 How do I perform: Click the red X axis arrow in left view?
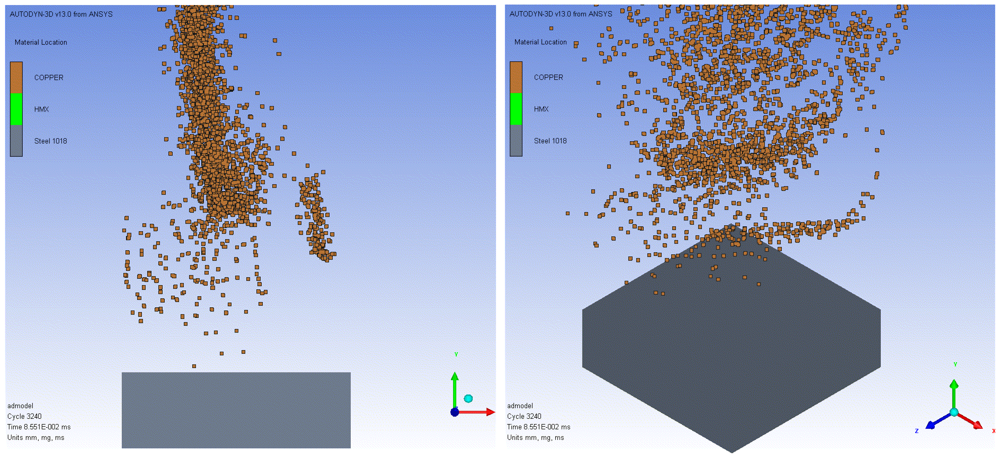point(477,412)
